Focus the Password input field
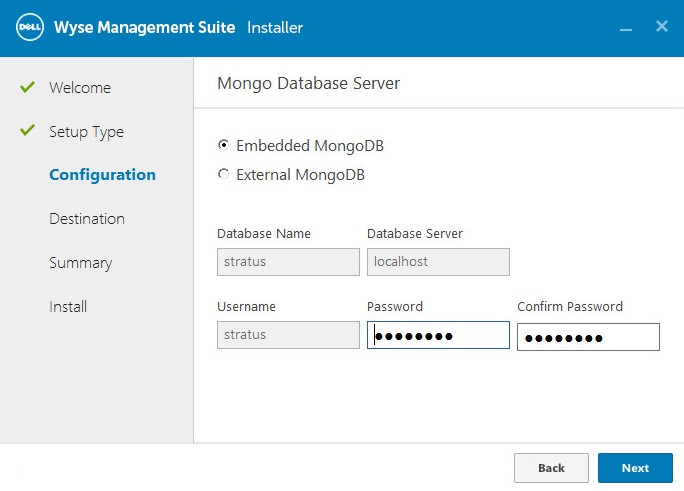This screenshot has width=684, height=491. pyautogui.click(x=438, y=336)
